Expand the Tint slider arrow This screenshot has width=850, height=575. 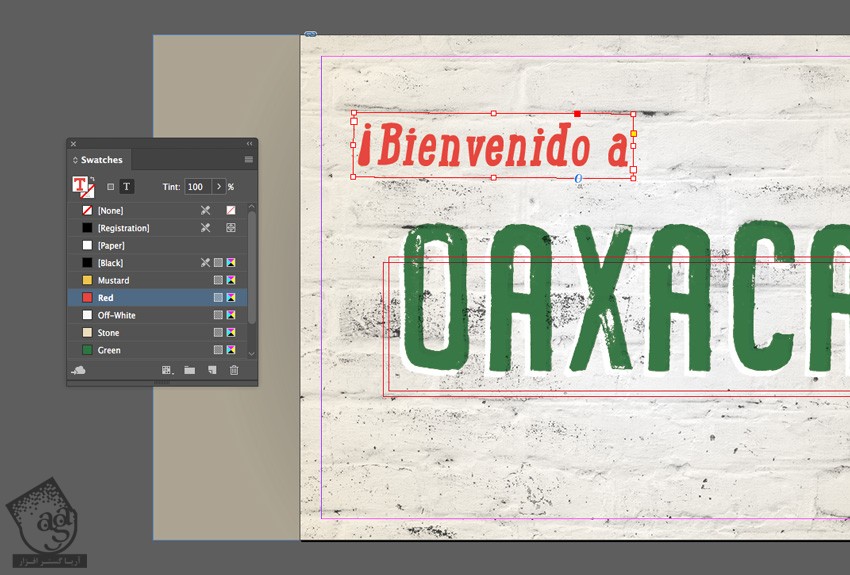(x=219, y=187)
